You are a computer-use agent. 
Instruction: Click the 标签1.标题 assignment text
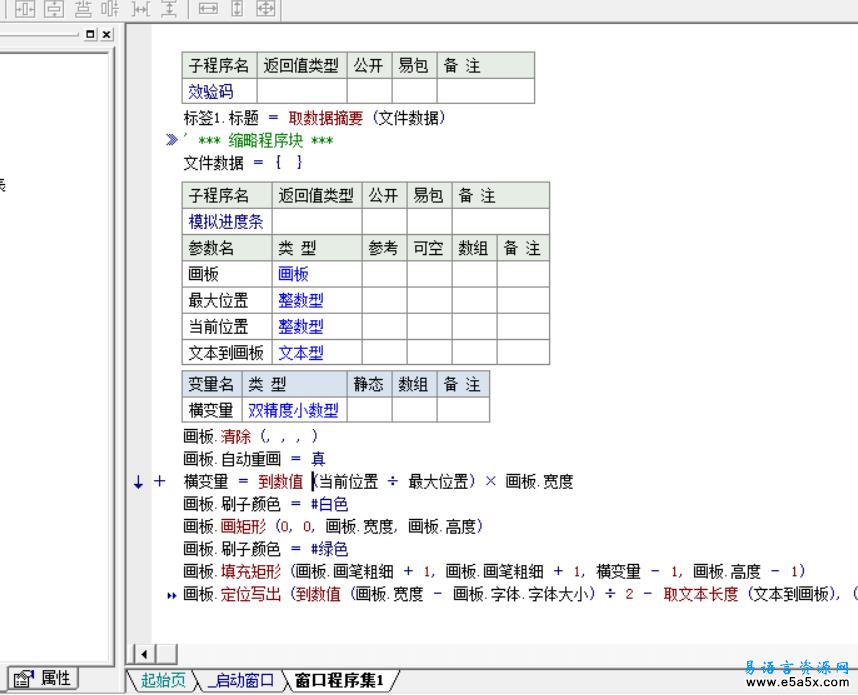point(221,118)
